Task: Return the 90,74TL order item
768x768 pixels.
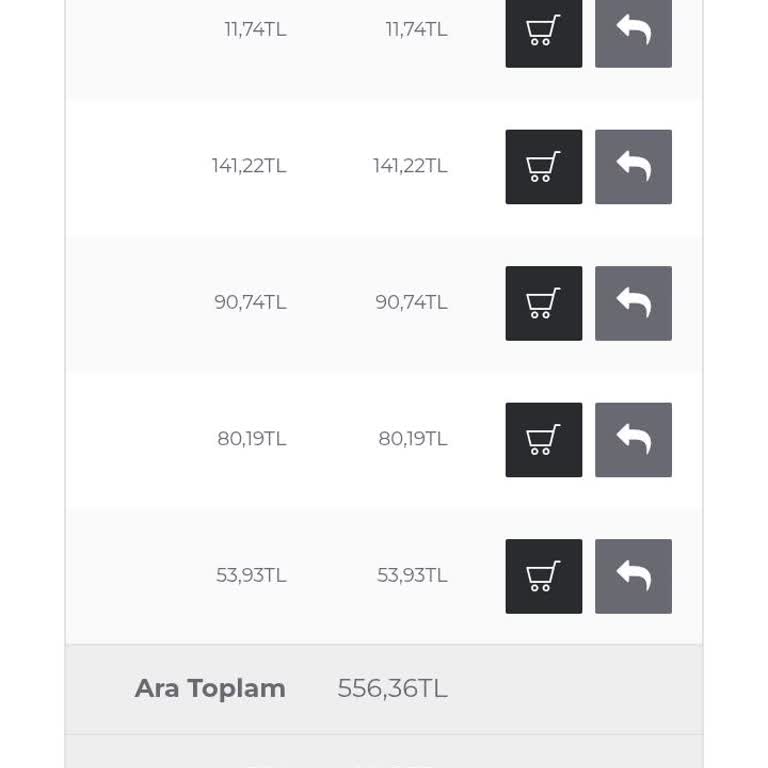Action: [x=633, y=303]
